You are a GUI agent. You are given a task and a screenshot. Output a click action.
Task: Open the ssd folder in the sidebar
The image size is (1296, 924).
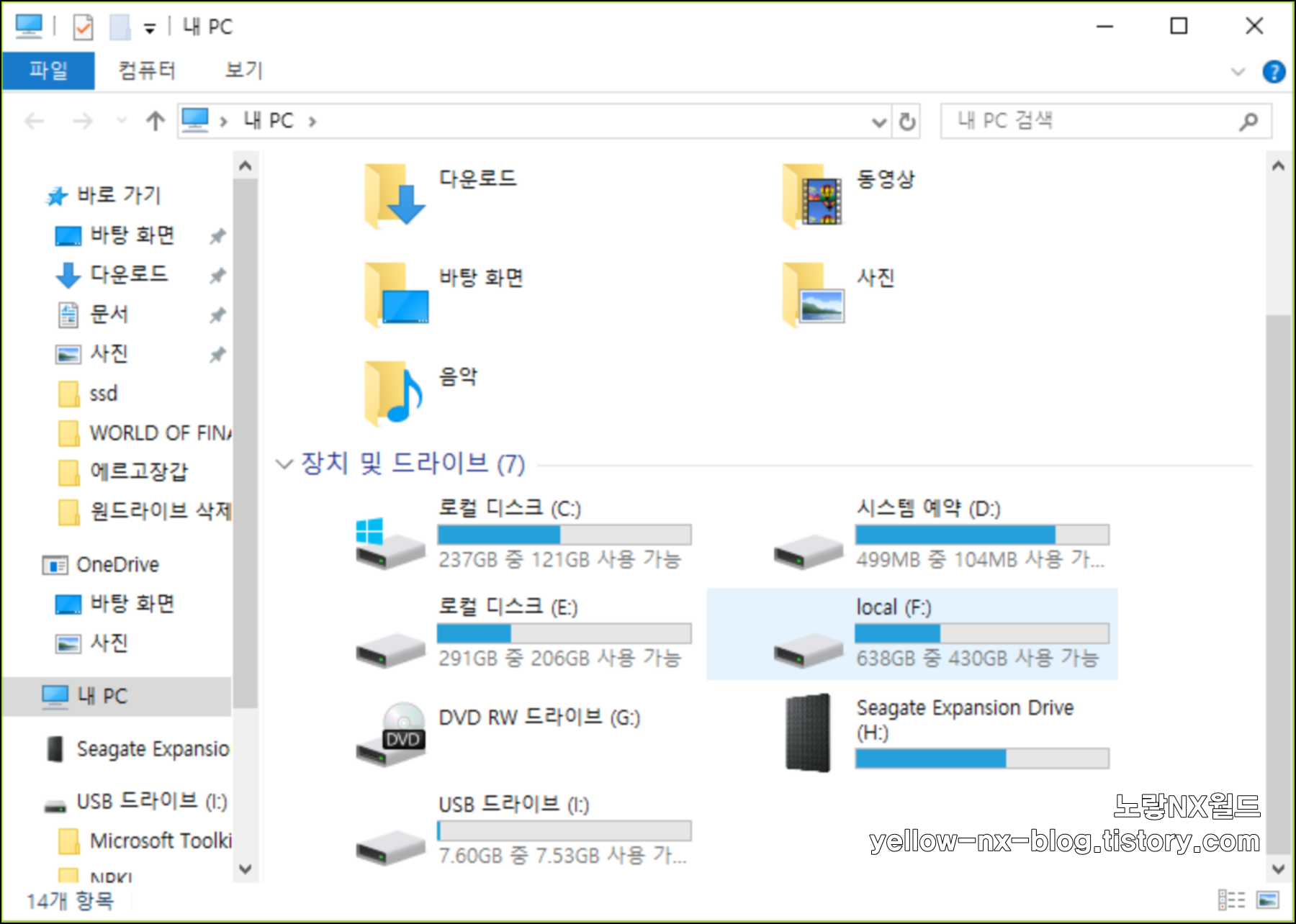[87, 394]
